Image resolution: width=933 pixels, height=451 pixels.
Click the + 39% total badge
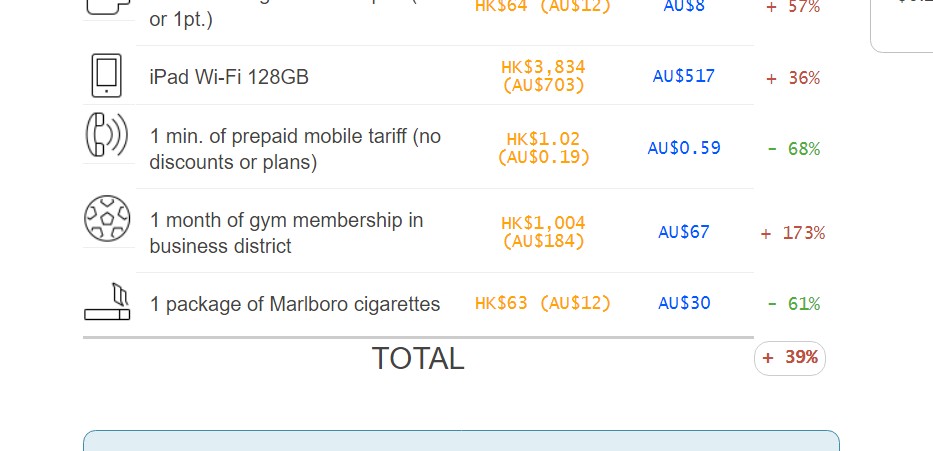(x=790, y=358)
